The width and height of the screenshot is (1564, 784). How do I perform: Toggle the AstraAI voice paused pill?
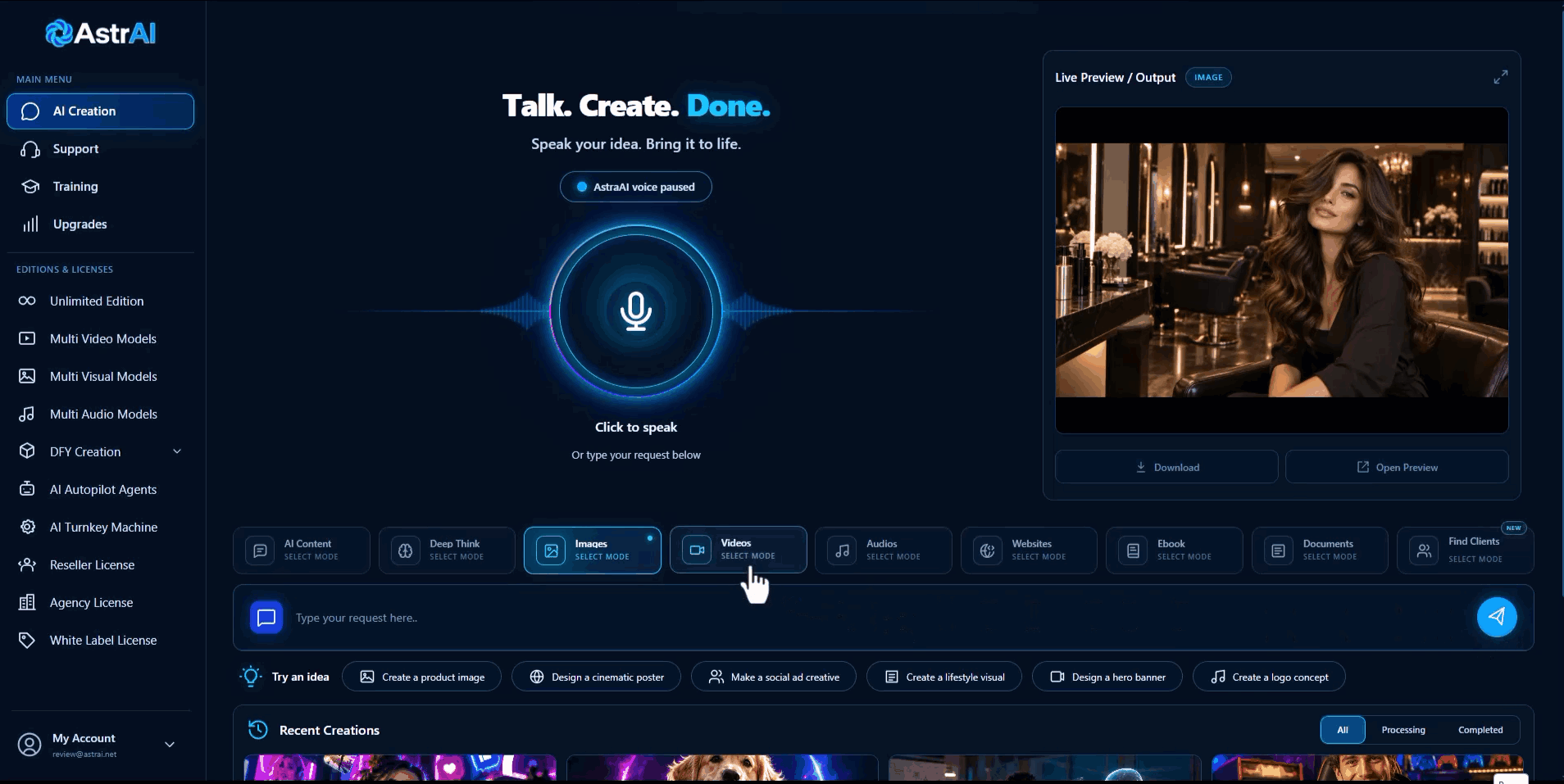pos(636,187)
